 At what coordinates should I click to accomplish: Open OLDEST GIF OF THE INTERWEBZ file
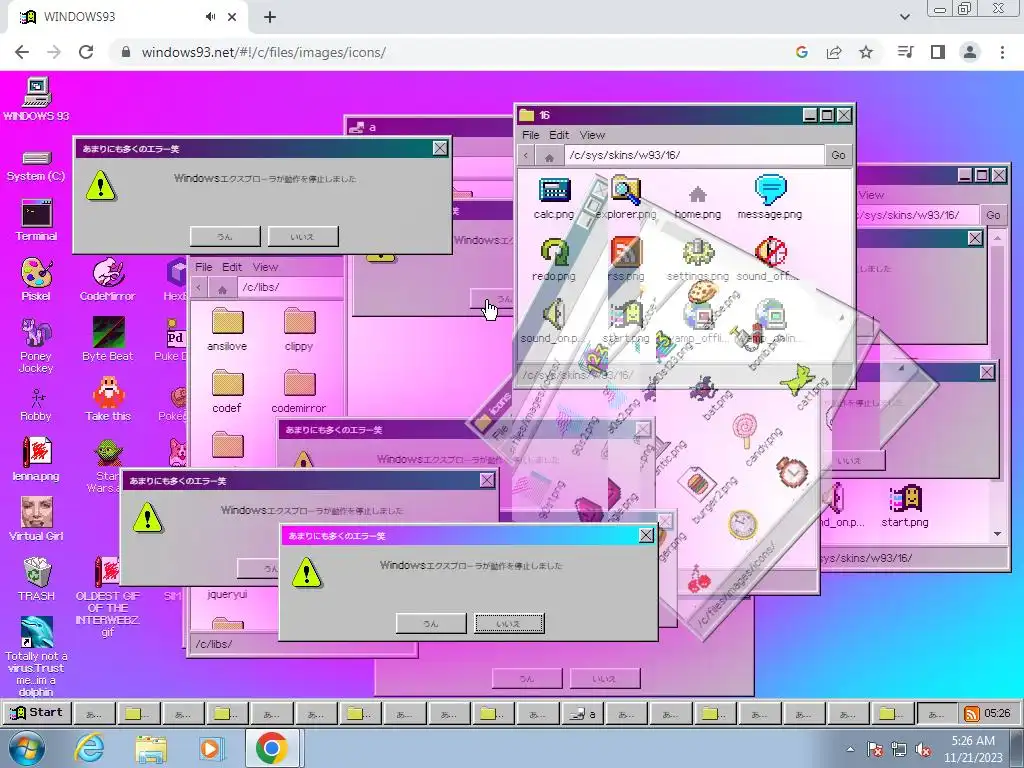pos(108,596)
